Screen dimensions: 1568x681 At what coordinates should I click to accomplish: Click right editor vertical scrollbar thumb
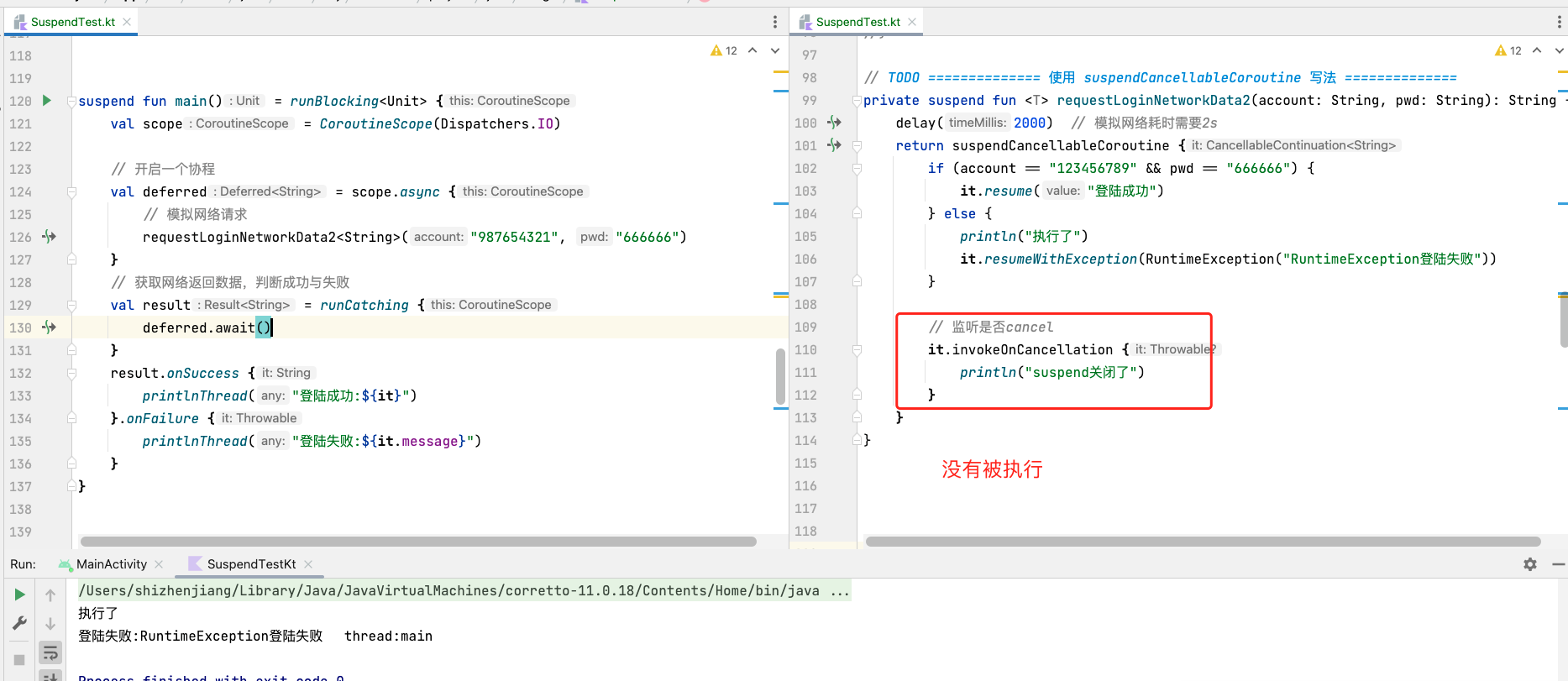(1564, 320)
